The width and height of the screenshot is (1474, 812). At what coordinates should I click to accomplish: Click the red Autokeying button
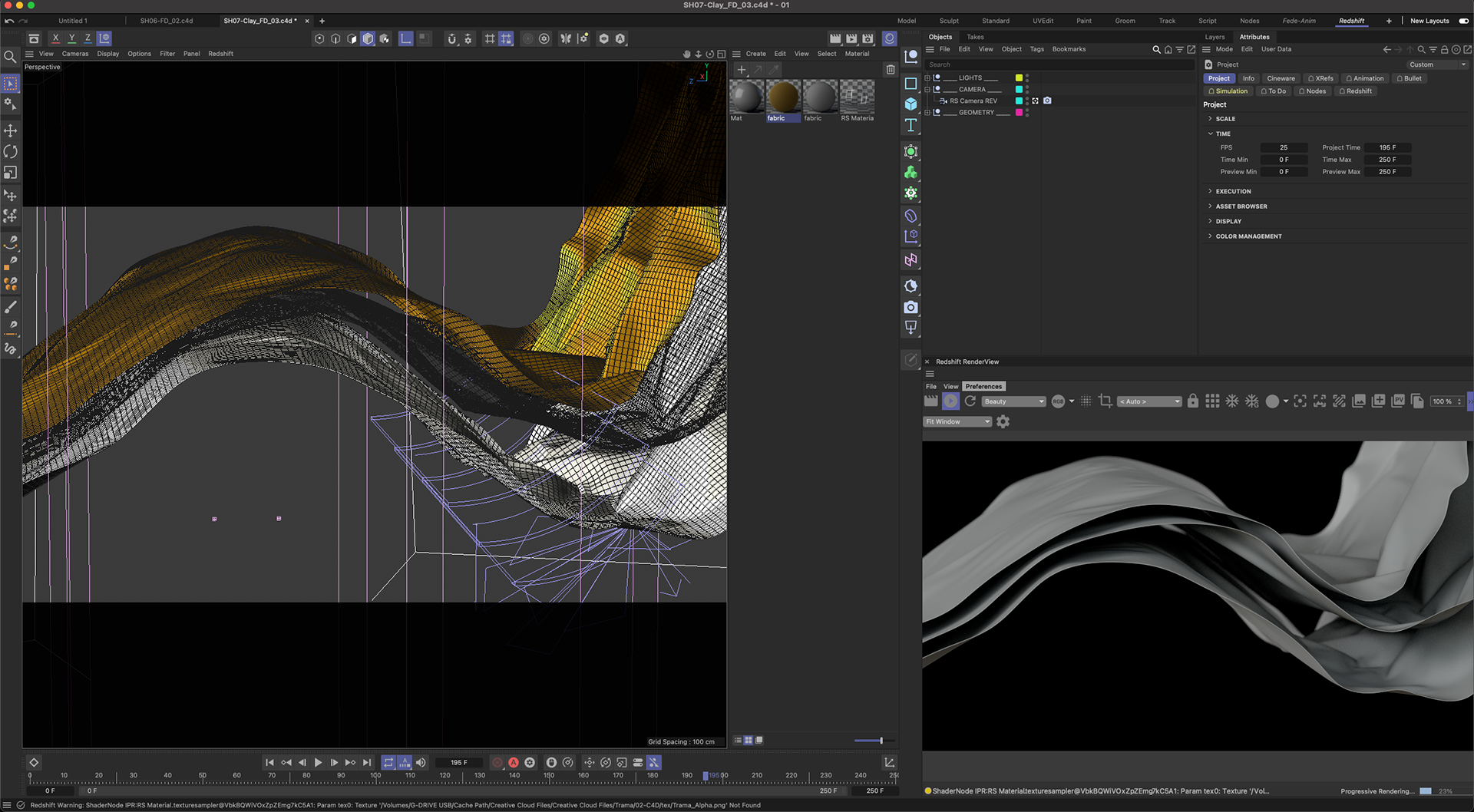(x=514, y=762)
